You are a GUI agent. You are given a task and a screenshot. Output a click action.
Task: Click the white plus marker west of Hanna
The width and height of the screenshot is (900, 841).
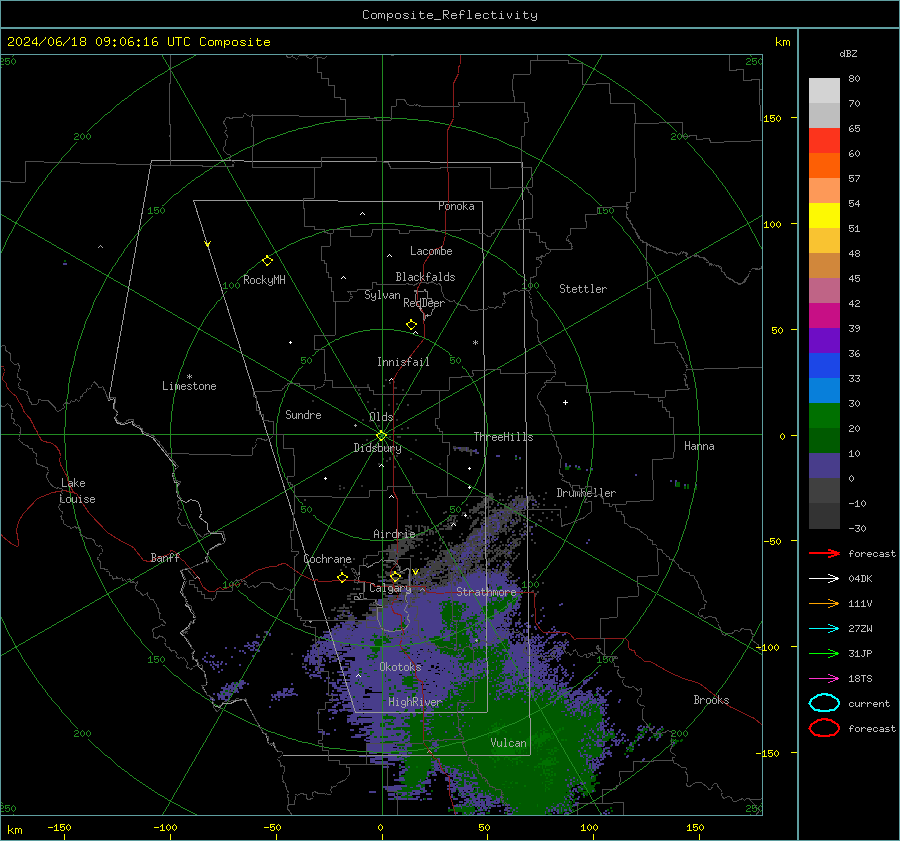click(565, 402)
